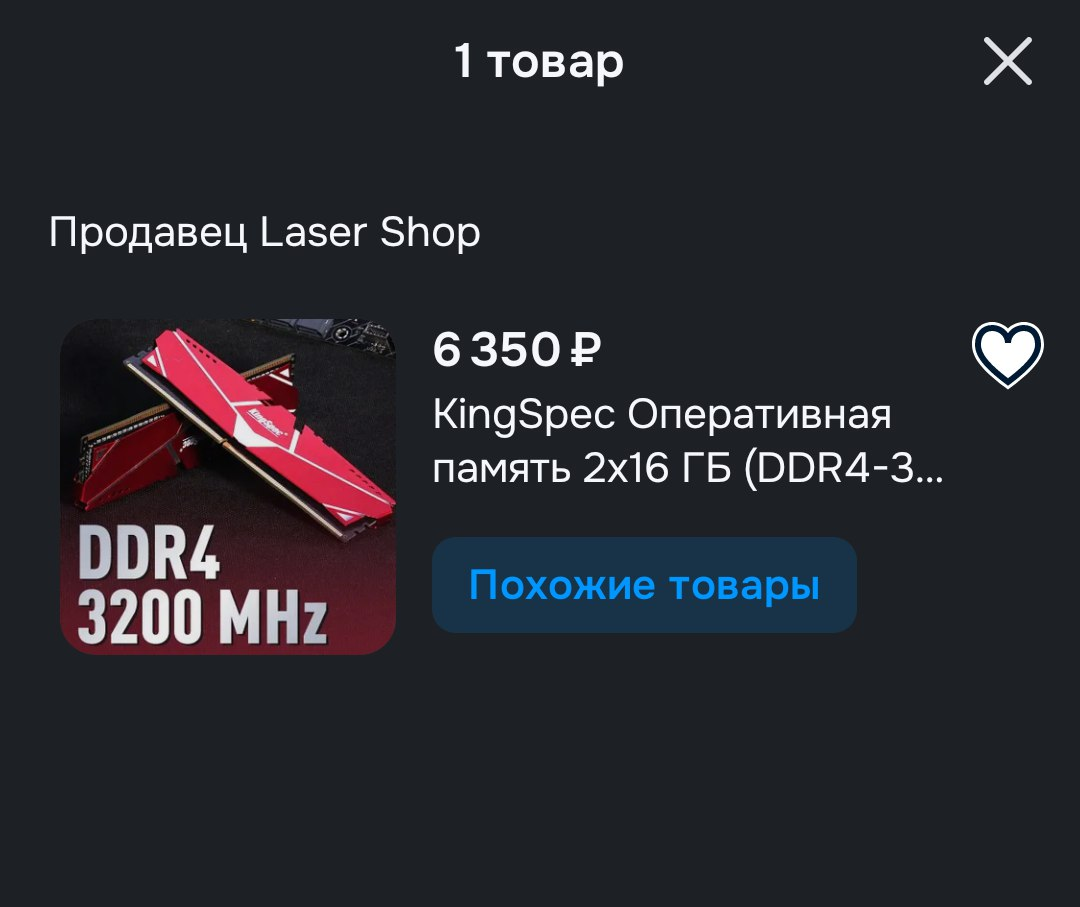Dismiss the product sheet using X icon

coord(1007,61)
